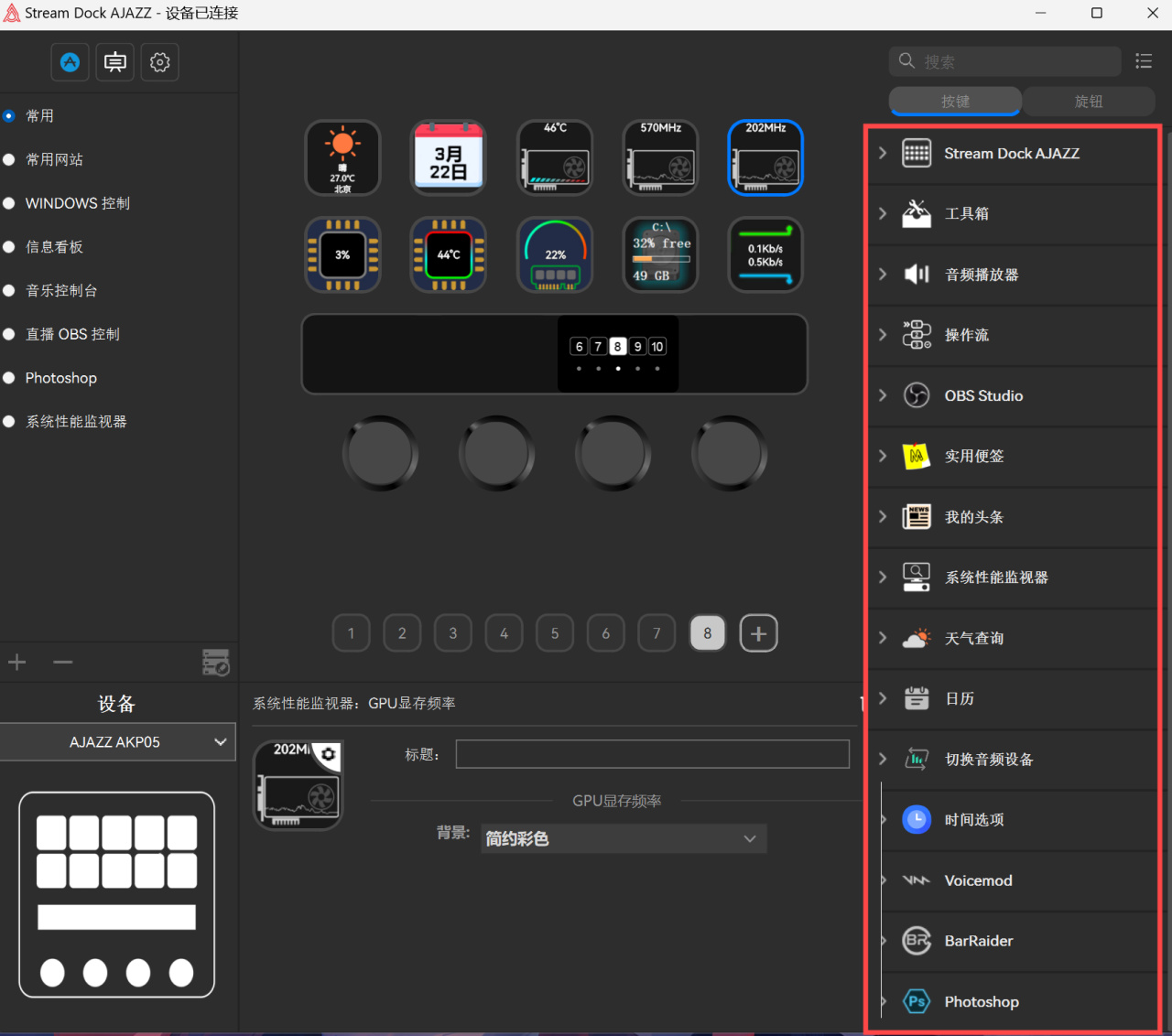Select the GPU temperature key showing 46°C
This screenshot has width=1172, height=1036.
click(x=555, y=157)
